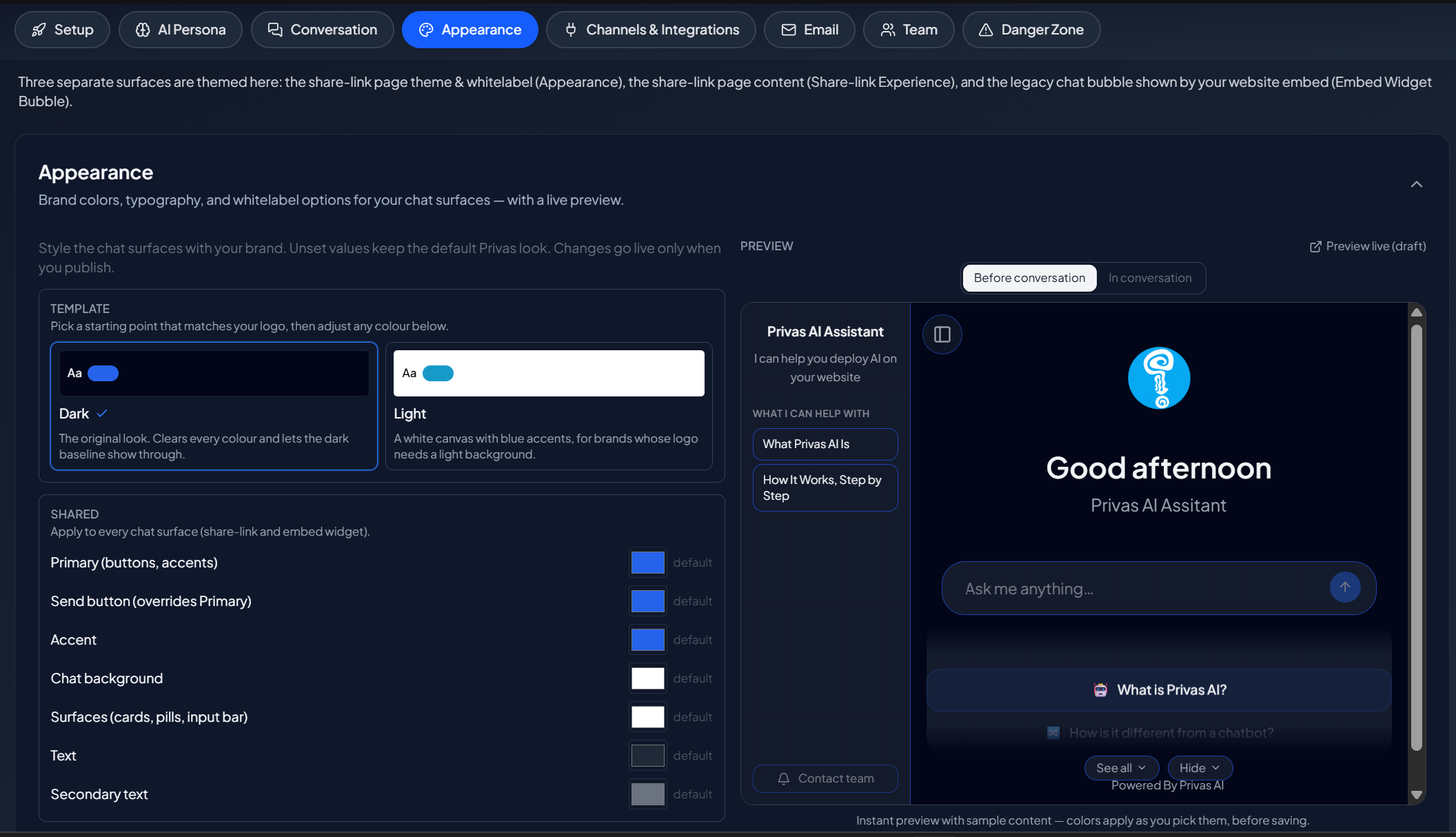Click default label beside Primary swatch
This screenshot has width=1456, height=837.
pos(693,563)
